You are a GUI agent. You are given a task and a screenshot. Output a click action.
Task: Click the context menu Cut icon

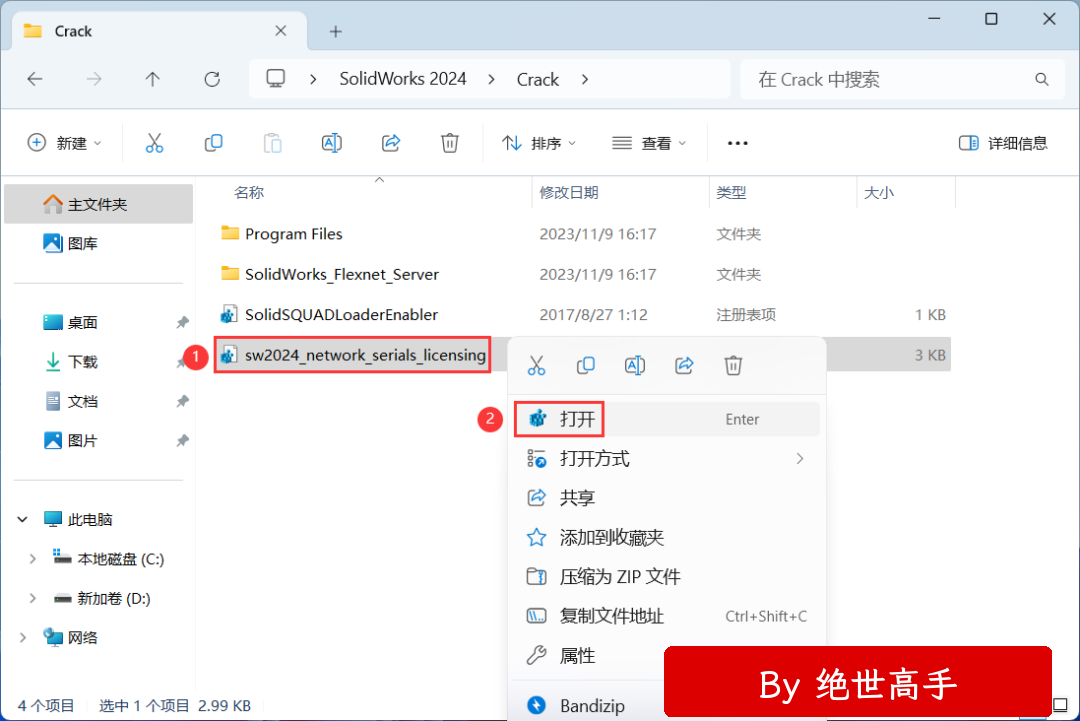pyautogui.click(x=537, y=365)
